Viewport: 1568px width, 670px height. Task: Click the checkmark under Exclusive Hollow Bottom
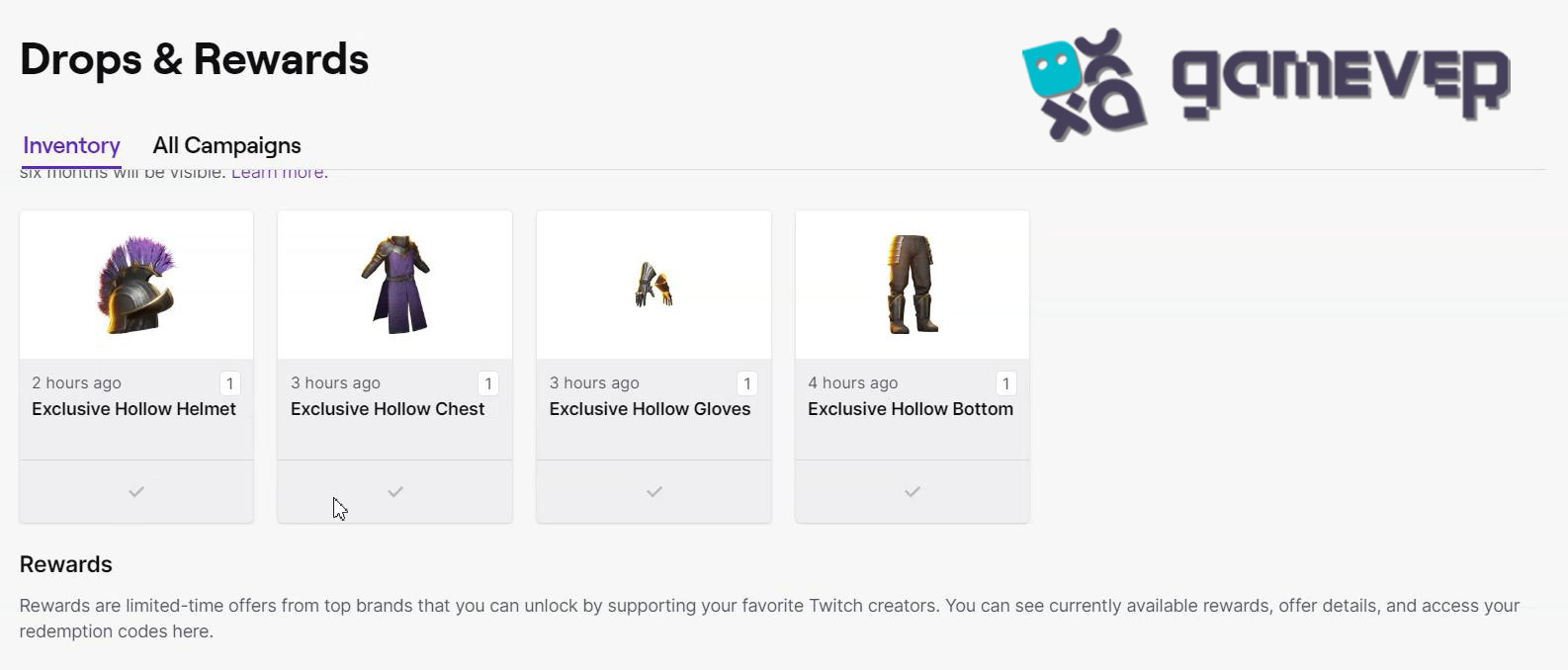tap(913, 491)
